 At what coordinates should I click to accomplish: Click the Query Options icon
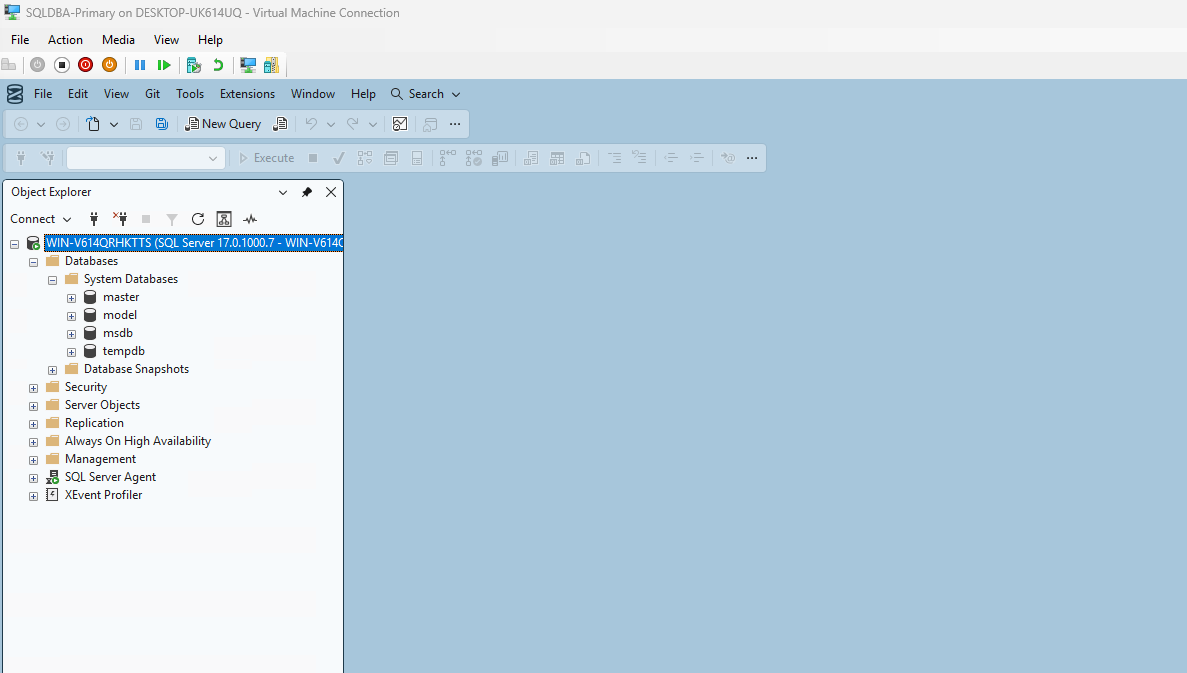tap(391, 158)
